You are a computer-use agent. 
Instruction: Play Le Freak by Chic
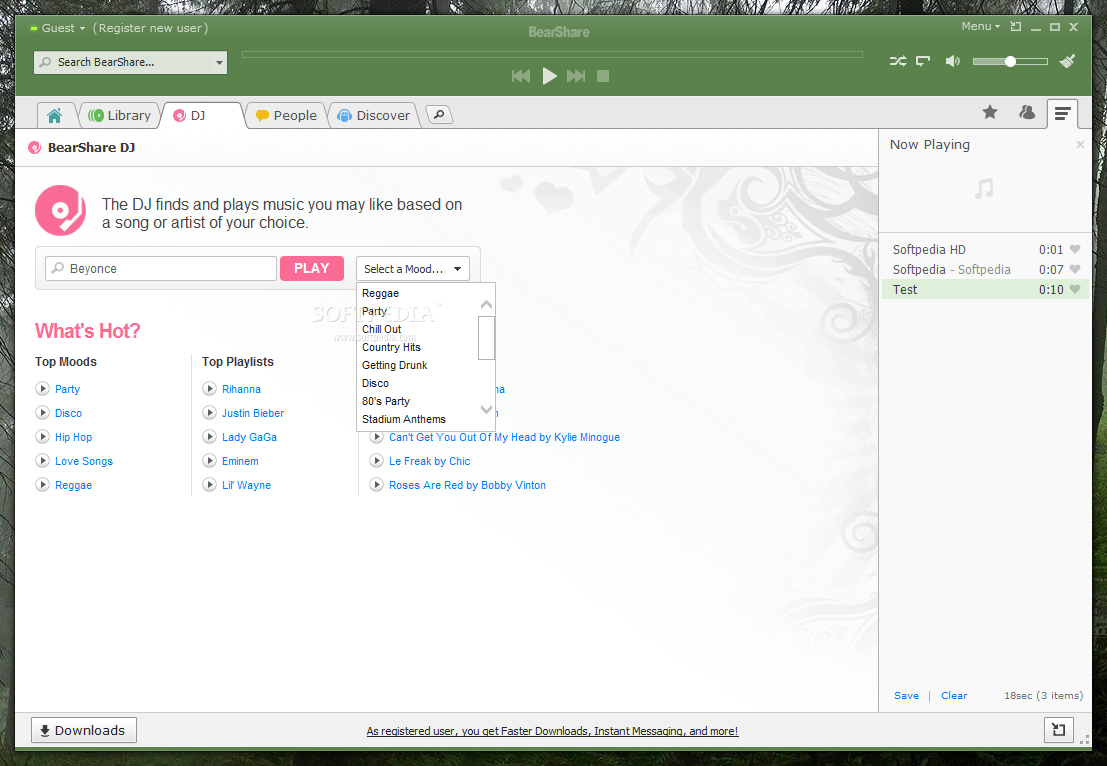[x=377, y=460]
